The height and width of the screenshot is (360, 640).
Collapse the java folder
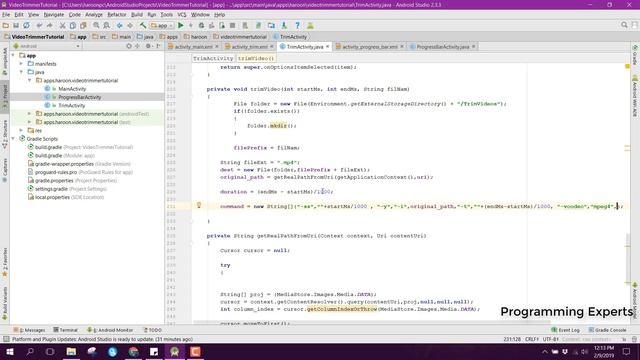[x=22, y=72]
